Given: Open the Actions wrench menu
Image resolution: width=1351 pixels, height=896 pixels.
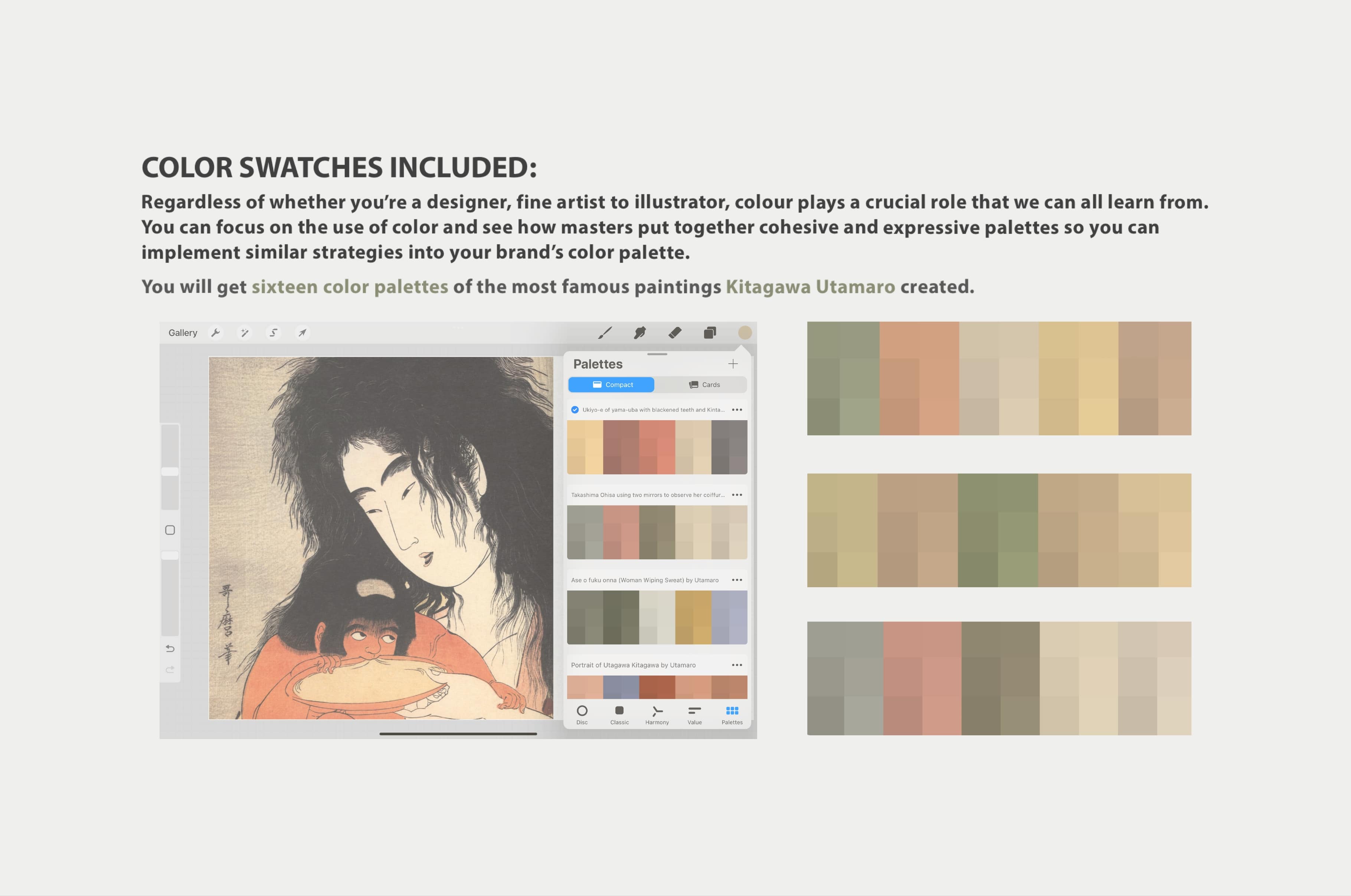Looking at the screenshot, I should pyautogui.click(x=216, y=333).
